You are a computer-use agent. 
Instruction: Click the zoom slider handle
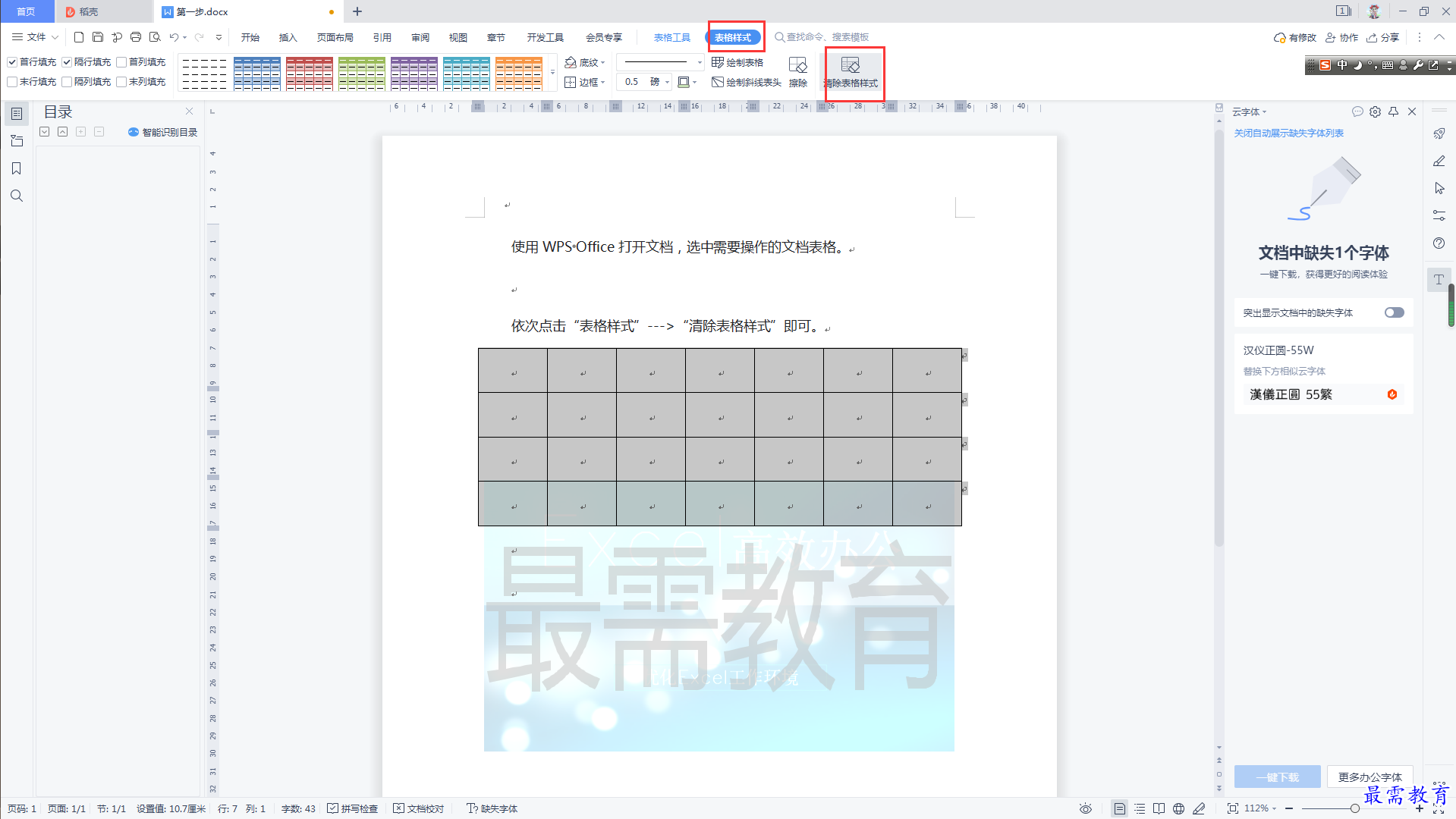(x=1355, y=808)
